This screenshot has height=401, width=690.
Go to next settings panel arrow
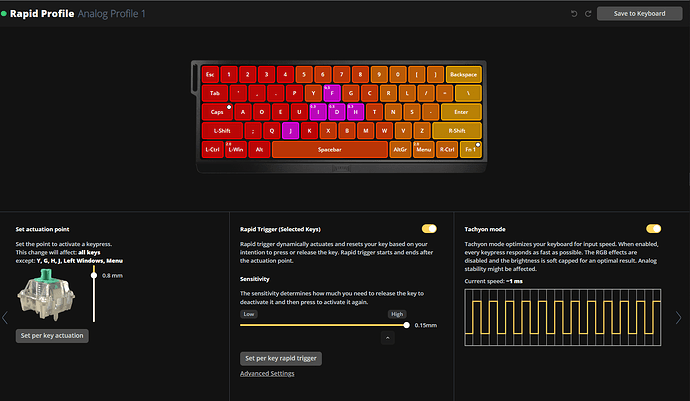click(680, 318)
